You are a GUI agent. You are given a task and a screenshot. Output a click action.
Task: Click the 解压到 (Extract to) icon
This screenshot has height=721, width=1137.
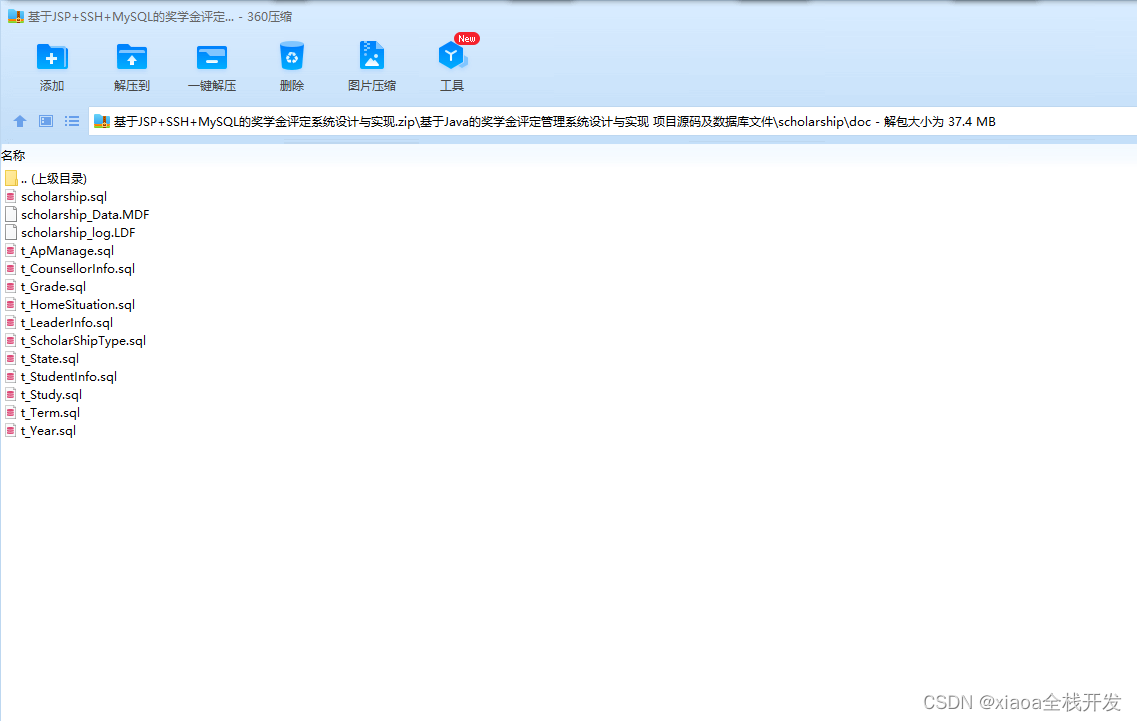coord(131,62)
